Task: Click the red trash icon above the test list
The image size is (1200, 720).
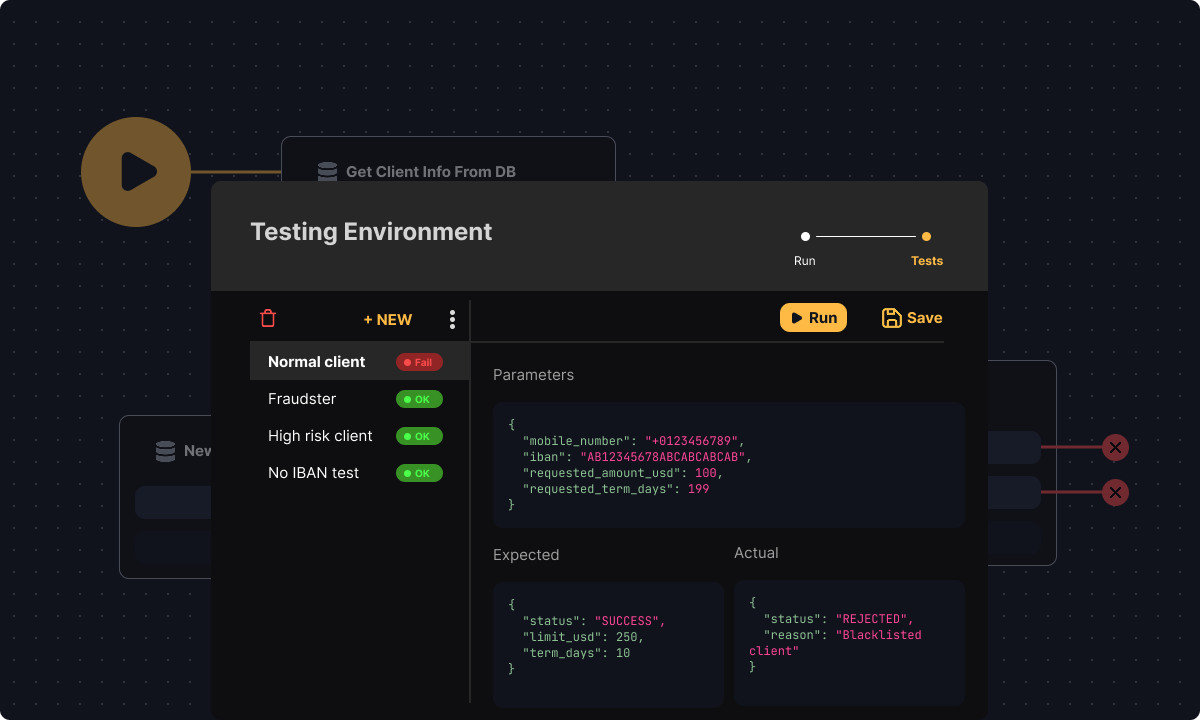Action: pos(267,317)
